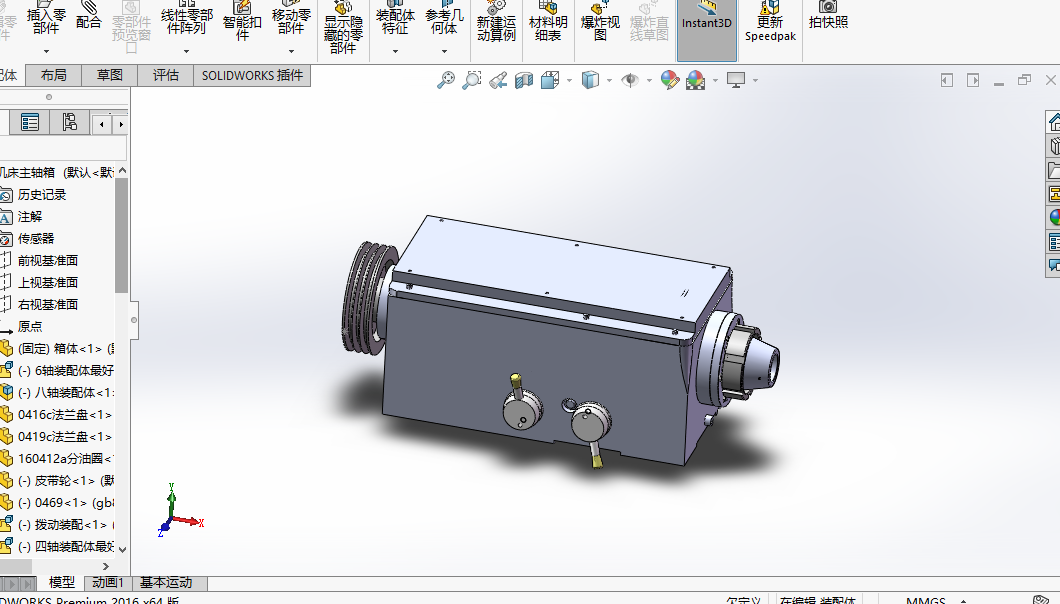
Task: Click the feature tree scroll down arrow
Action: 122,549
